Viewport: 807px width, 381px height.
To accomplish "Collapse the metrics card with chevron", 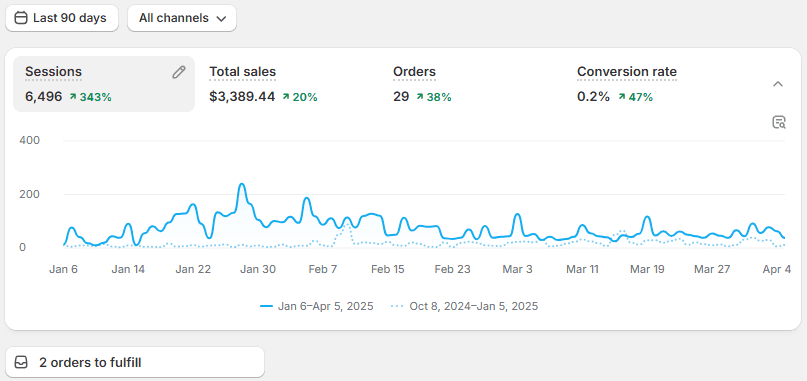I will click(x=778, y=84).
